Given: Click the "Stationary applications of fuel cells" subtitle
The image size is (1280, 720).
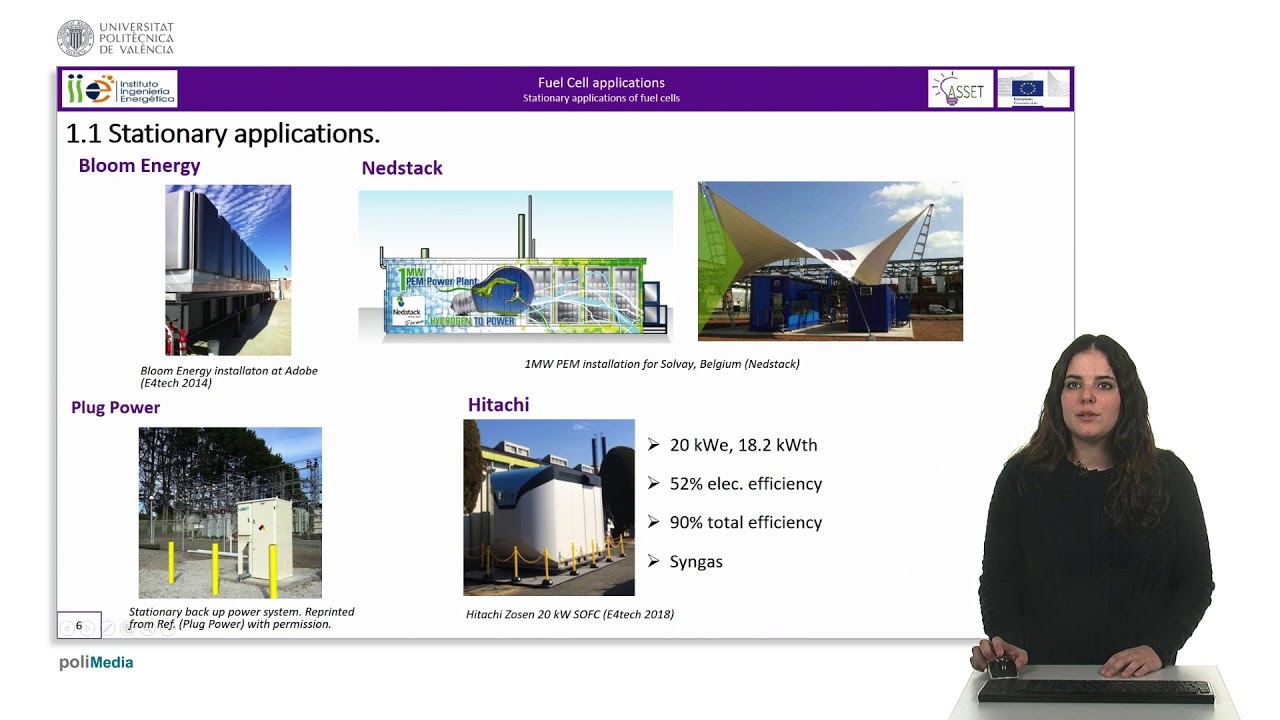Looking at the screenshot, I should [x=601, y=98].
